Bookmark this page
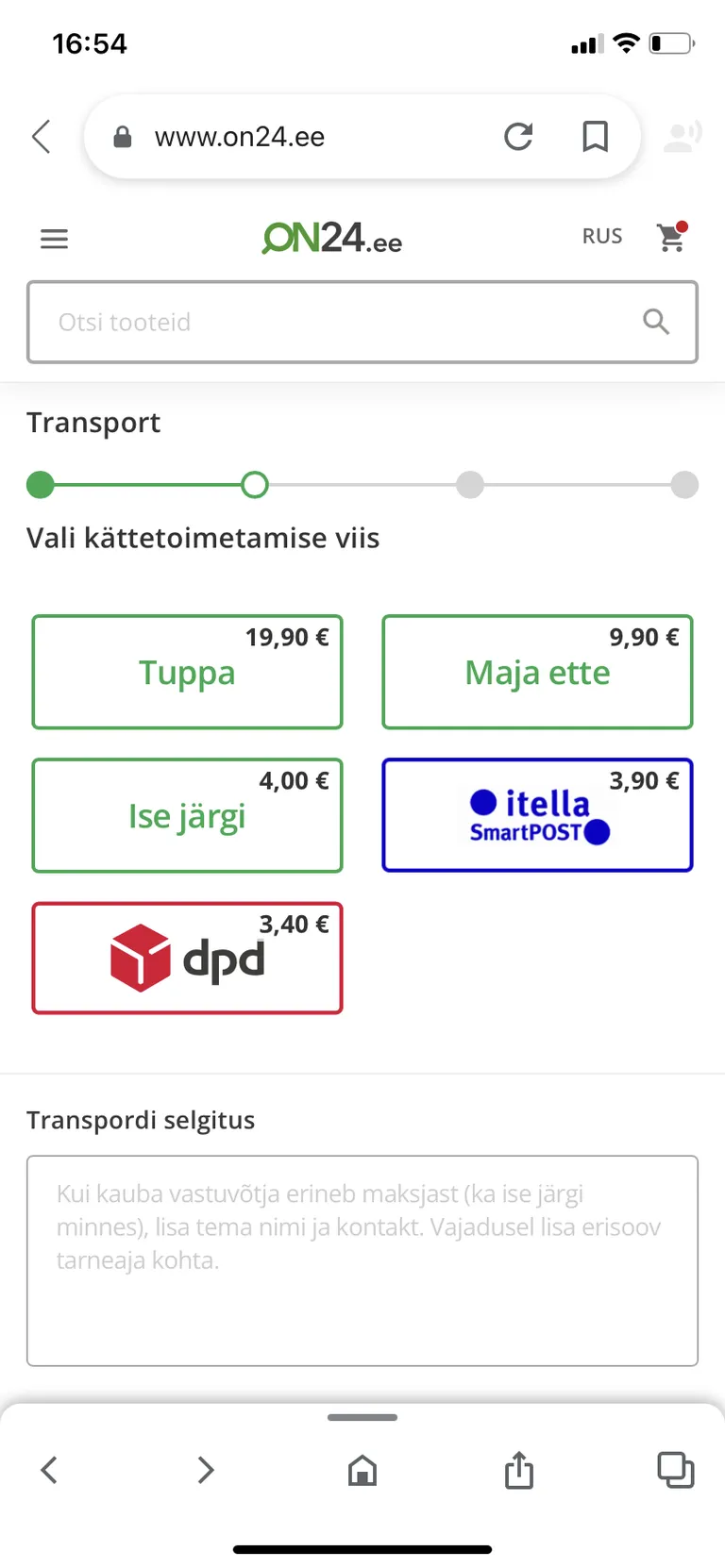Image resolution: width=725 pixels, height=1568 pixels. (595, 137)
